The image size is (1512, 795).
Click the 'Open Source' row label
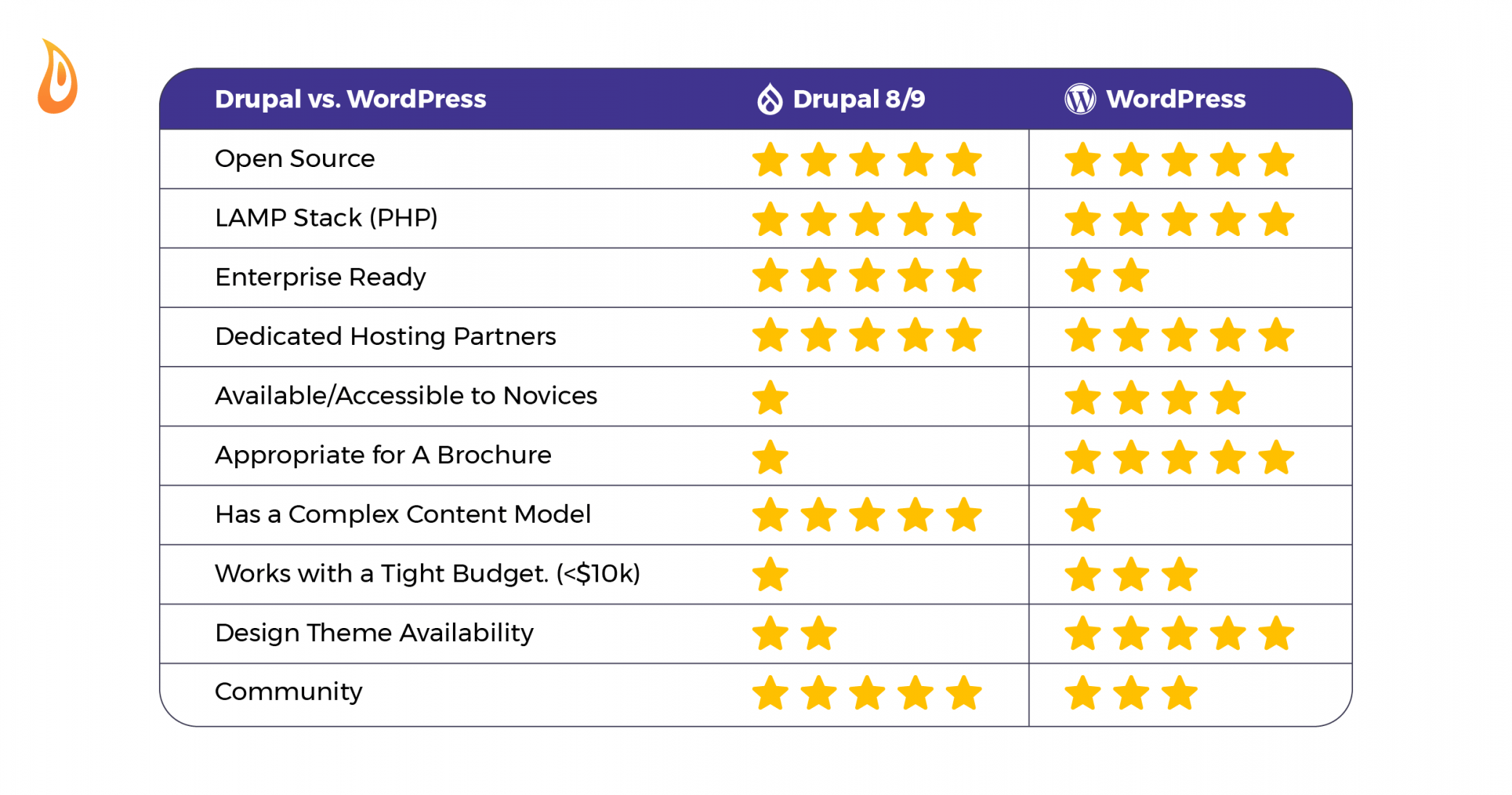click(295, 158)
